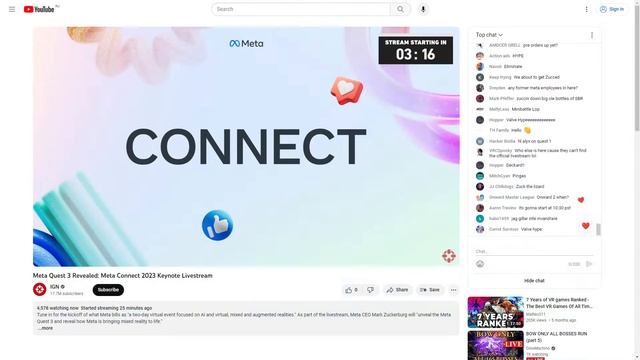Viewport: 640px width, 360px height.
Task: Click '4,576 watching now' text
Action: [x=58, y=308]
